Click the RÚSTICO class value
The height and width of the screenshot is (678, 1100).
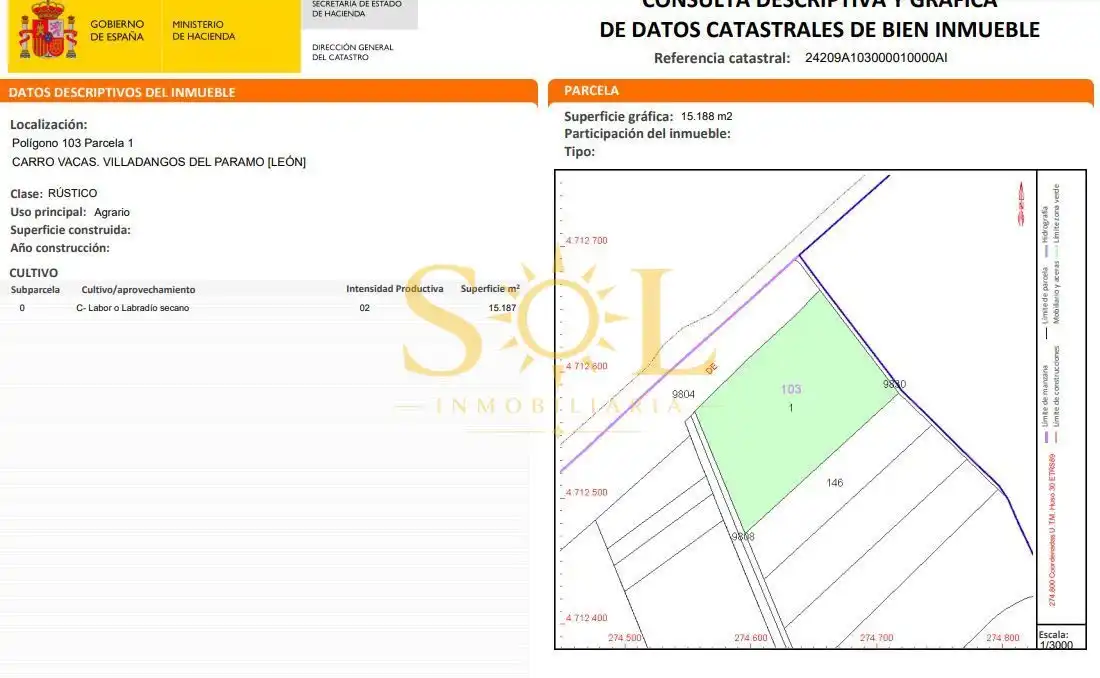[72, 193]
